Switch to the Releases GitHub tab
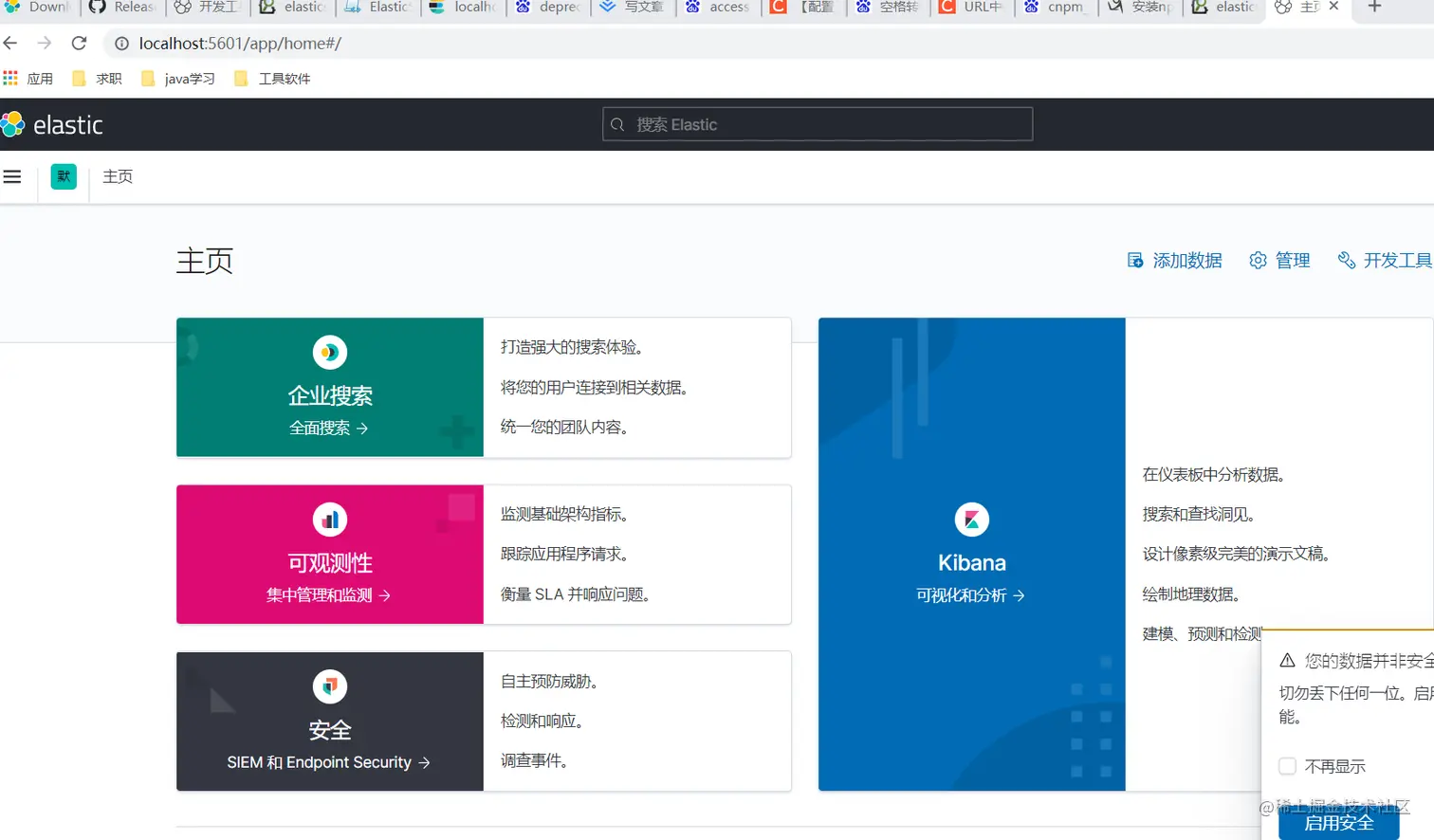This screenshot has width=1434, height=840. pyautogui.click(x=122, y=8)
